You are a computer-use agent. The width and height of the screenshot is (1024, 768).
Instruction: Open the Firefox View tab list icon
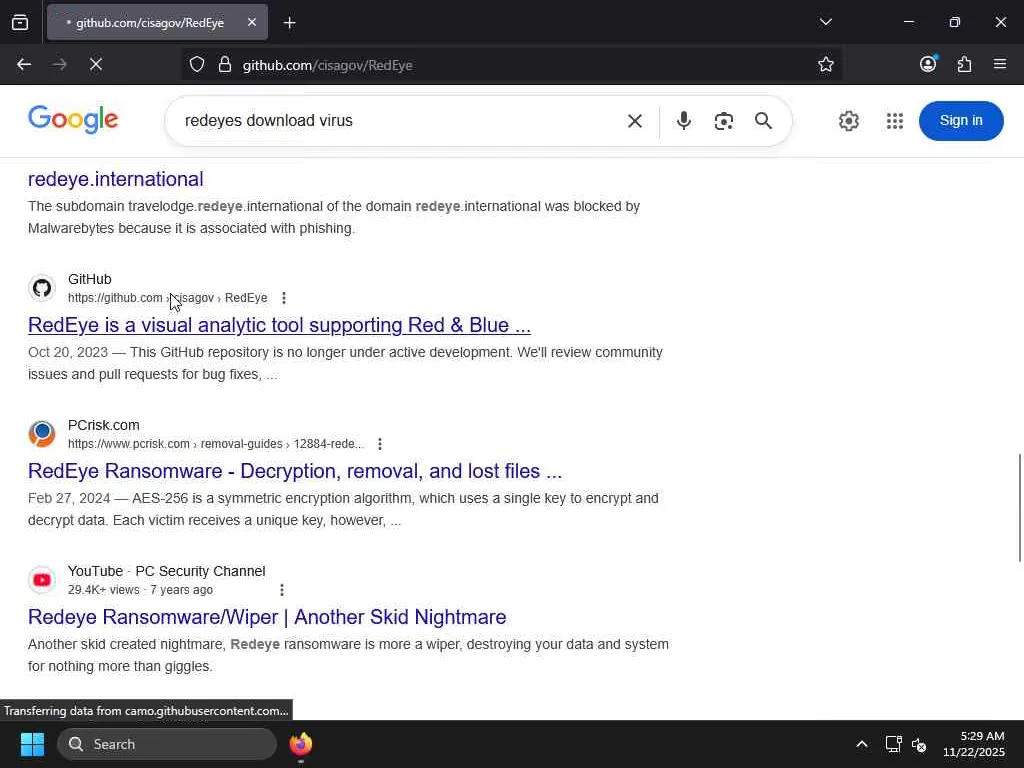[x=20, y=22]
